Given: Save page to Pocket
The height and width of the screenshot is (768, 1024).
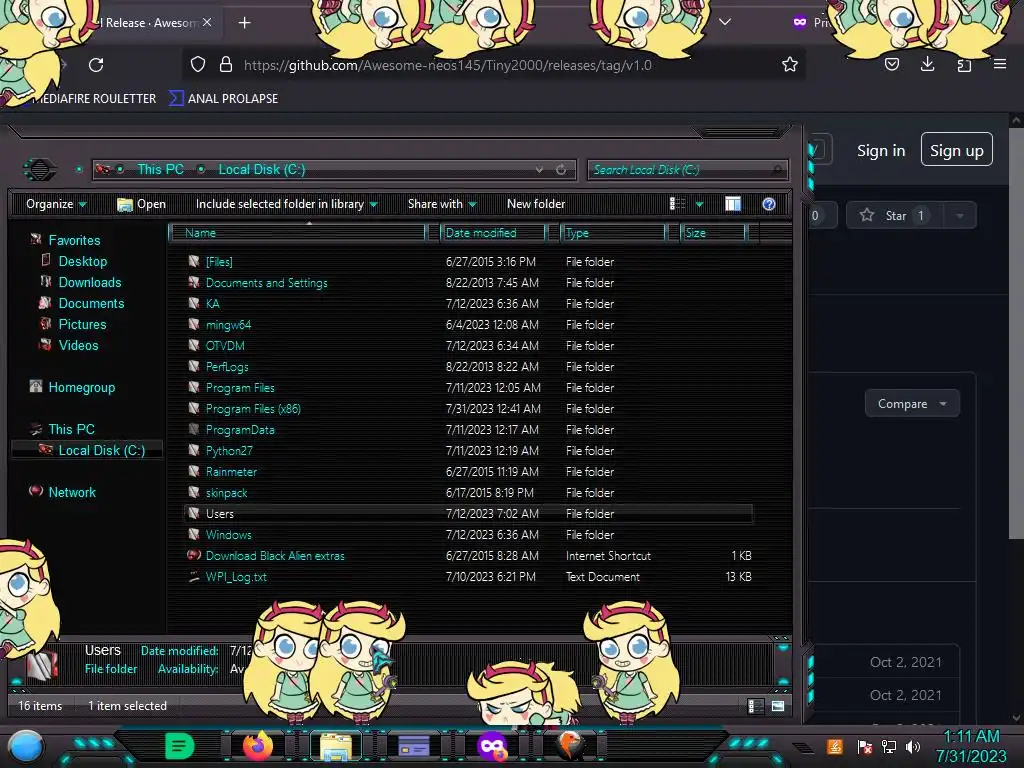Looking at the screenshot, I should [892, 64].
